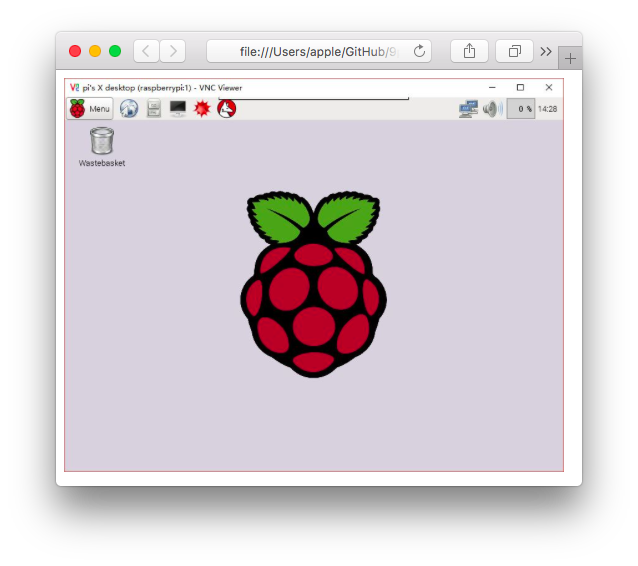Image resolution: width=638 pixels, height=566 pixels.
Task: Expand hidden toolbar items chevron
Action: click(546, 51)
